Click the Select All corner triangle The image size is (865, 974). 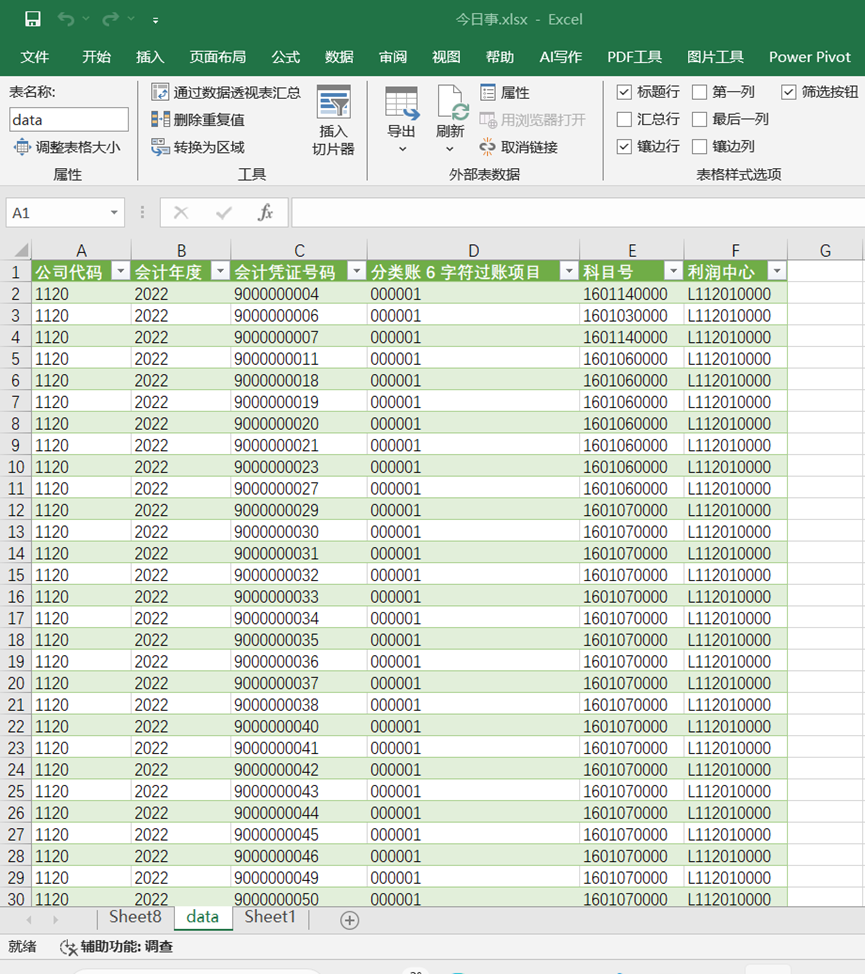(x=20, y=250)
